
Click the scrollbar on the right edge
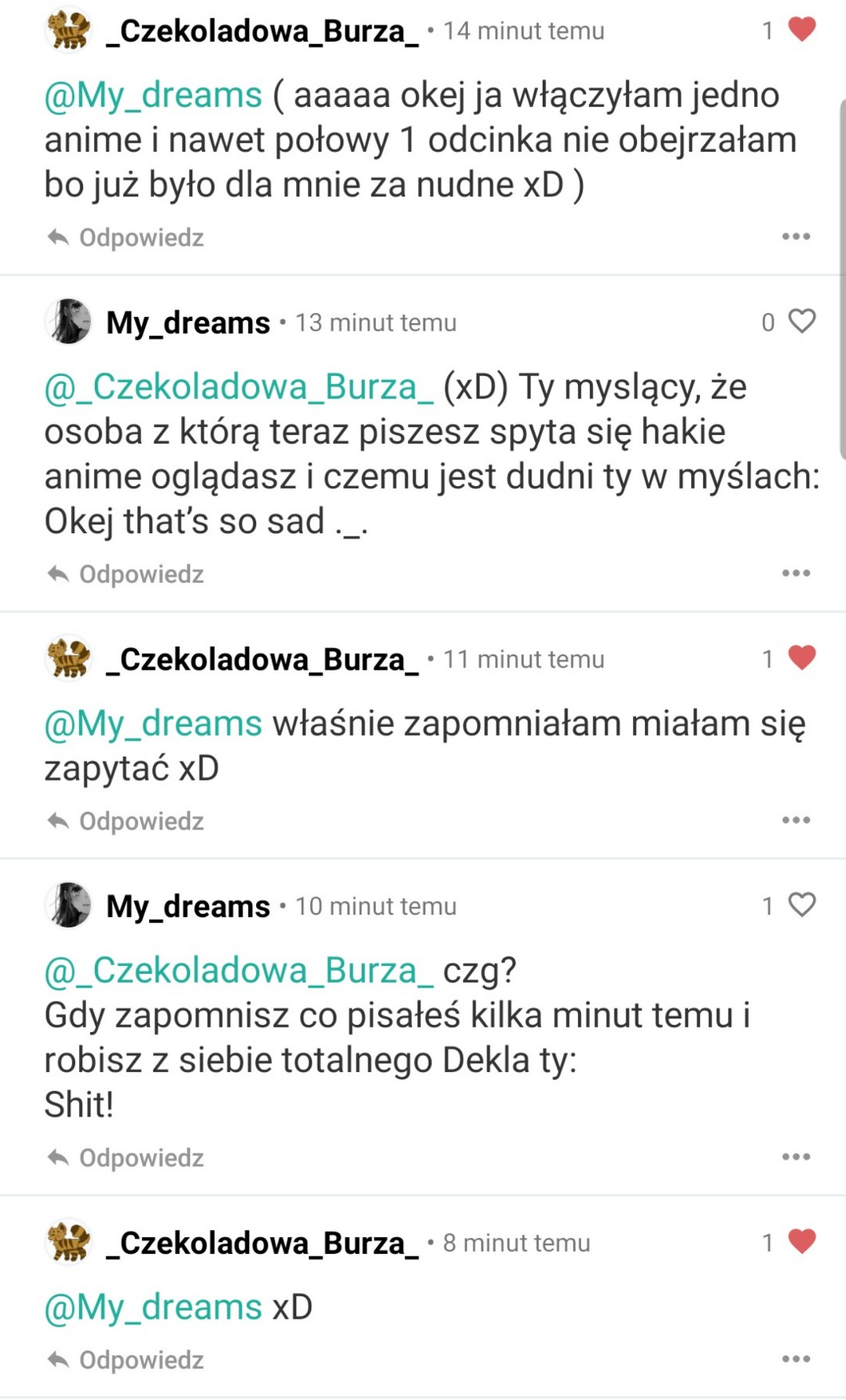(841, 279)
